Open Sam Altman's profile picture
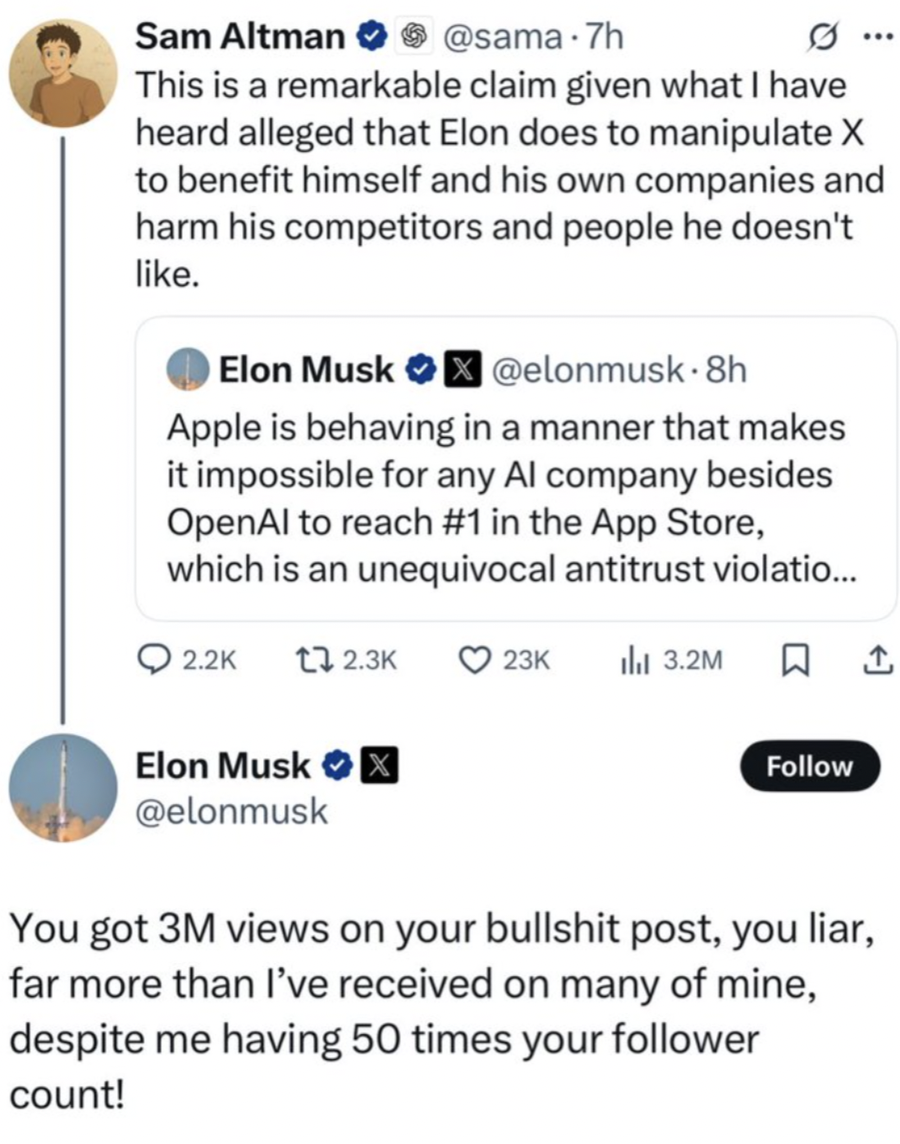The image size is (900, 1144). click(x=59, y=74)
